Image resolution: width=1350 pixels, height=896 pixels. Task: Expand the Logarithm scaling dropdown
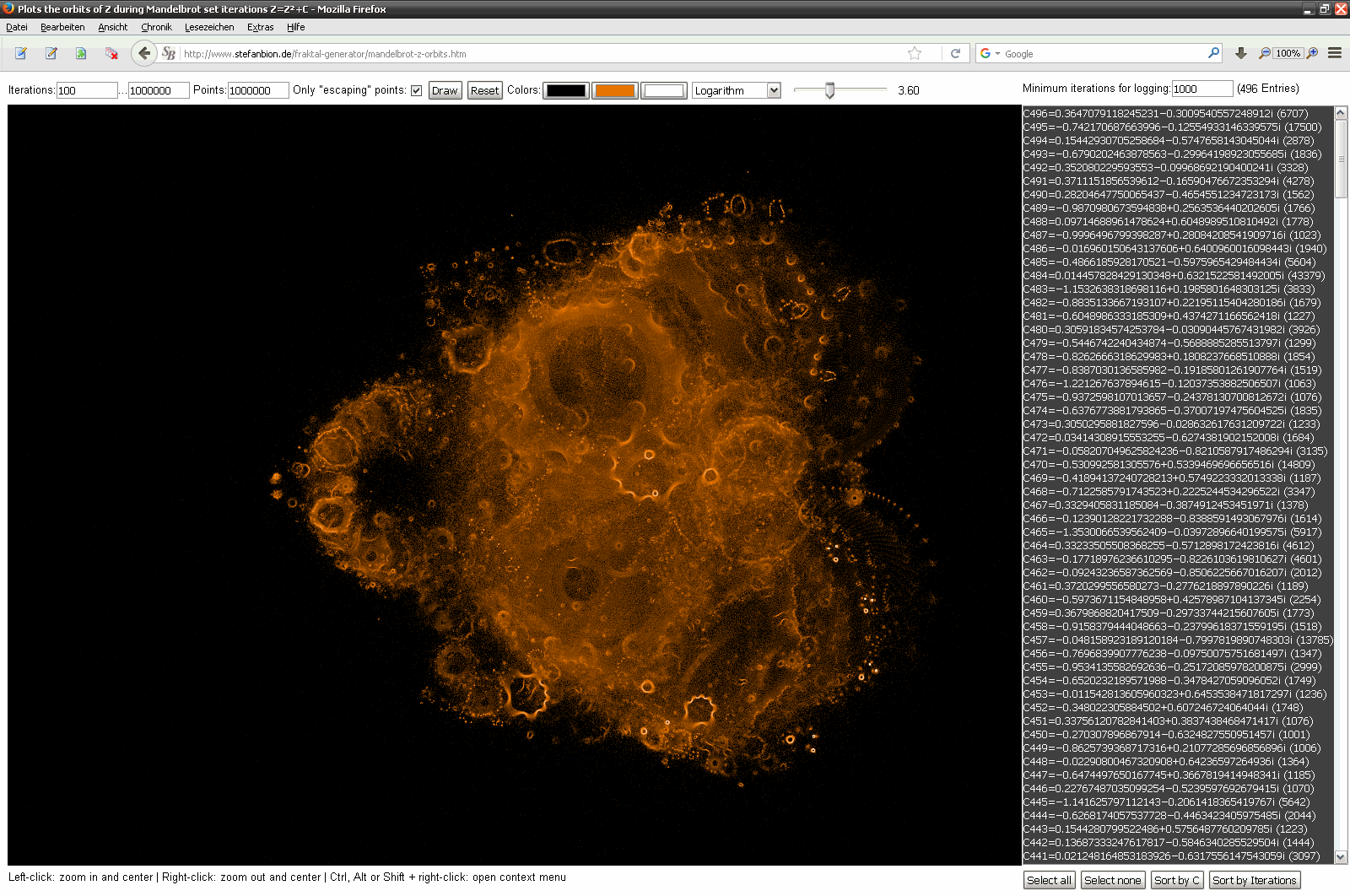773,90
